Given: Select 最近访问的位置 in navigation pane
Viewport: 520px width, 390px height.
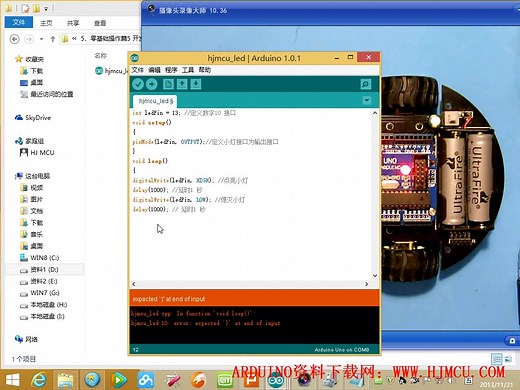Looking at the screenshot, I should (x=52, y=94).
